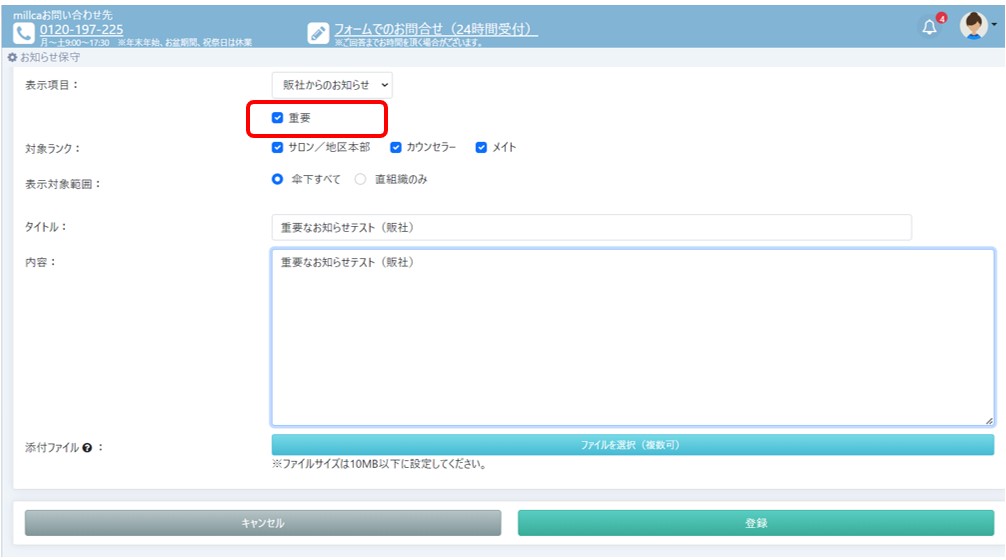Open フォームでのお問合せ link
Screen dimensions: 1006x560
[x=435, y=30]
